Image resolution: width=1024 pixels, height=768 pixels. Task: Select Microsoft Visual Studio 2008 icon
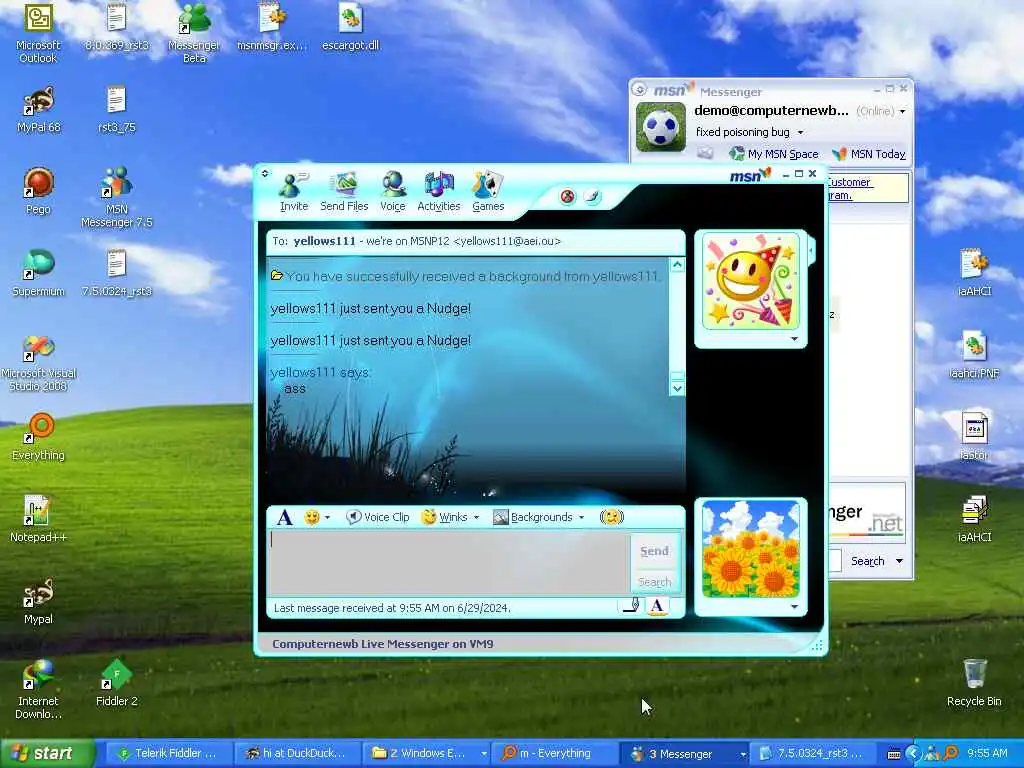point(39,363)
